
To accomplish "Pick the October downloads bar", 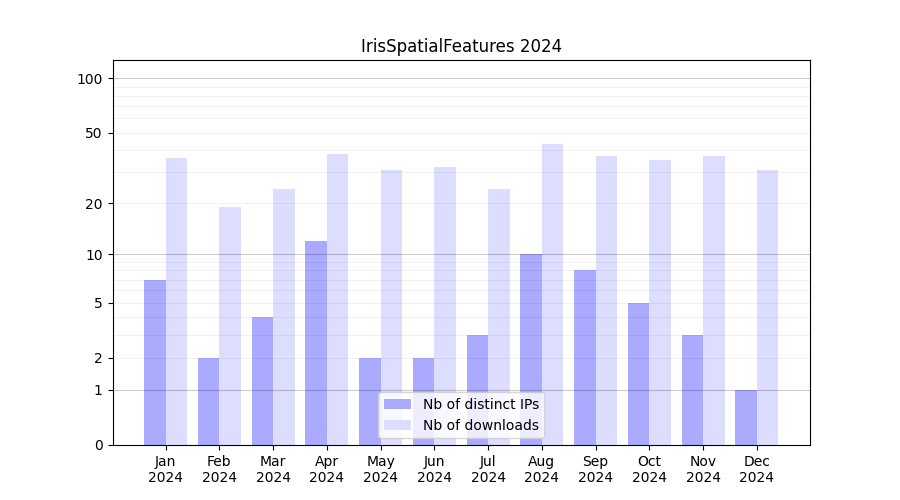I will 660,302.
